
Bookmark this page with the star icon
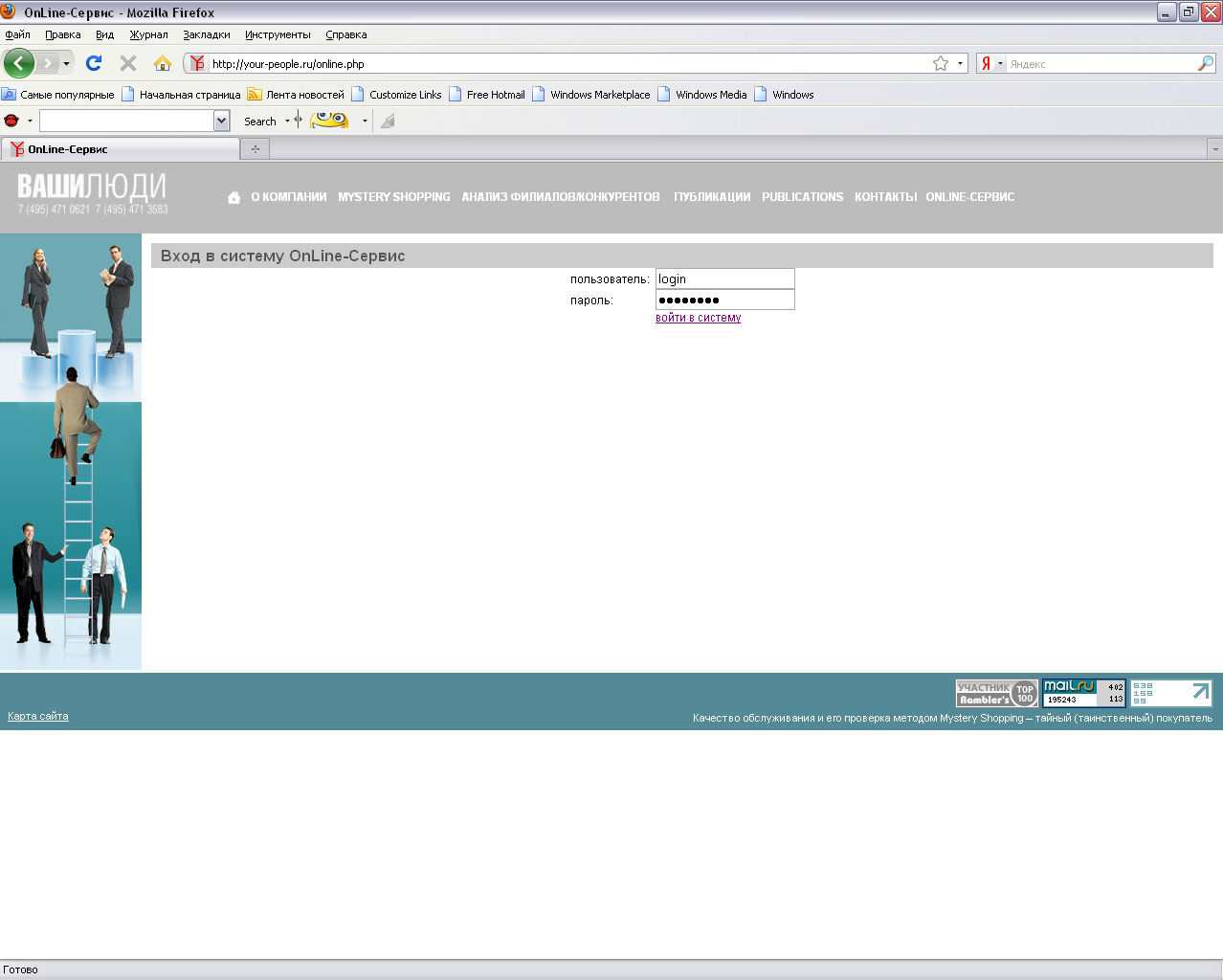[x=941, y=63]
